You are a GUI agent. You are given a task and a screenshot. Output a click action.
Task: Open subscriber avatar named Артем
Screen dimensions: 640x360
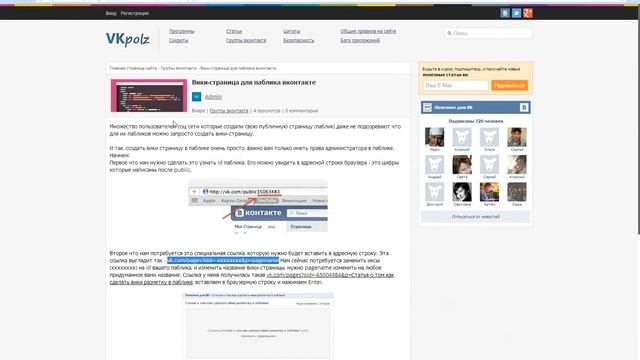click(x=489, y=192)
